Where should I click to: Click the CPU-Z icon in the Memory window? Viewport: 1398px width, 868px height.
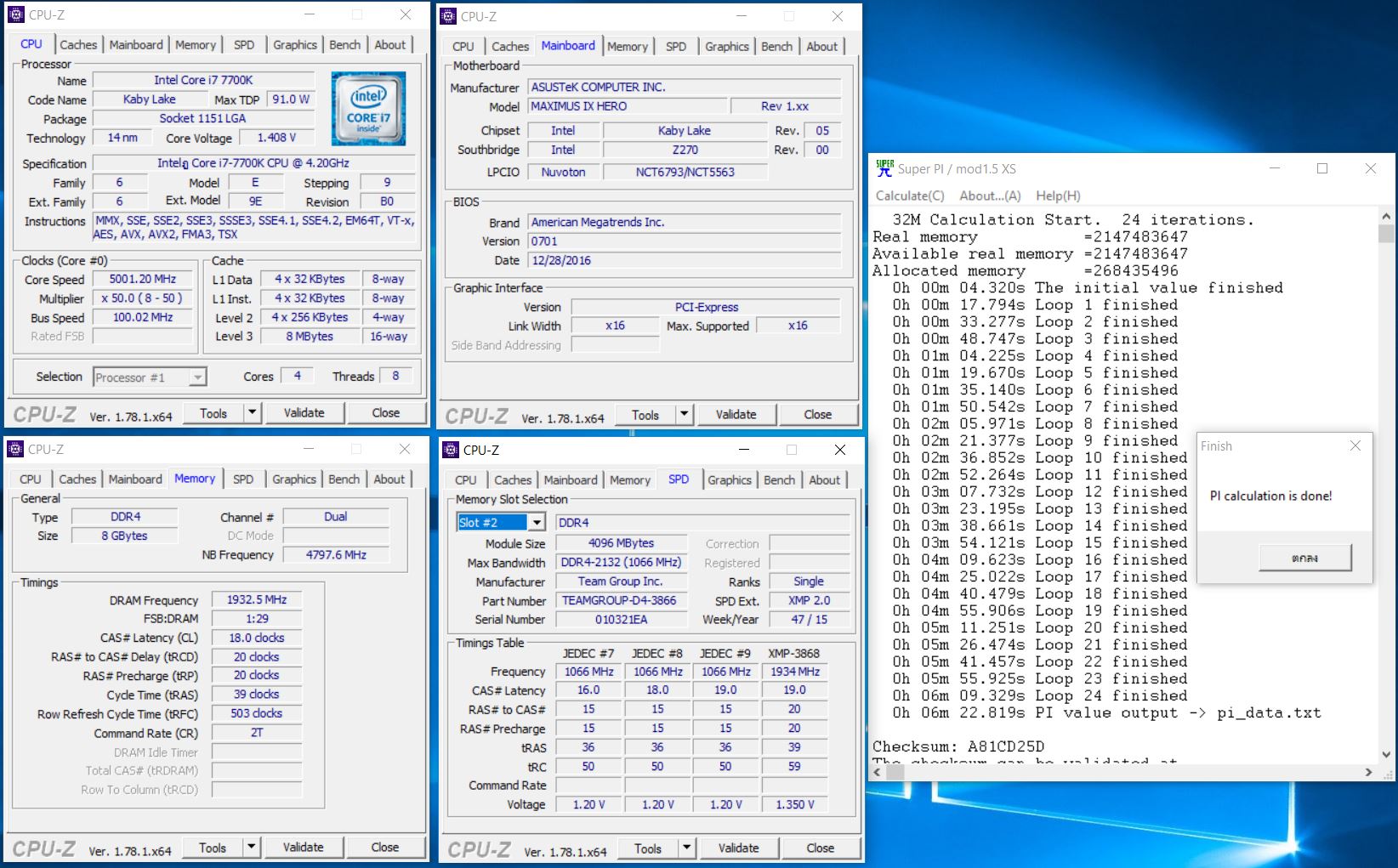(15, 449)
